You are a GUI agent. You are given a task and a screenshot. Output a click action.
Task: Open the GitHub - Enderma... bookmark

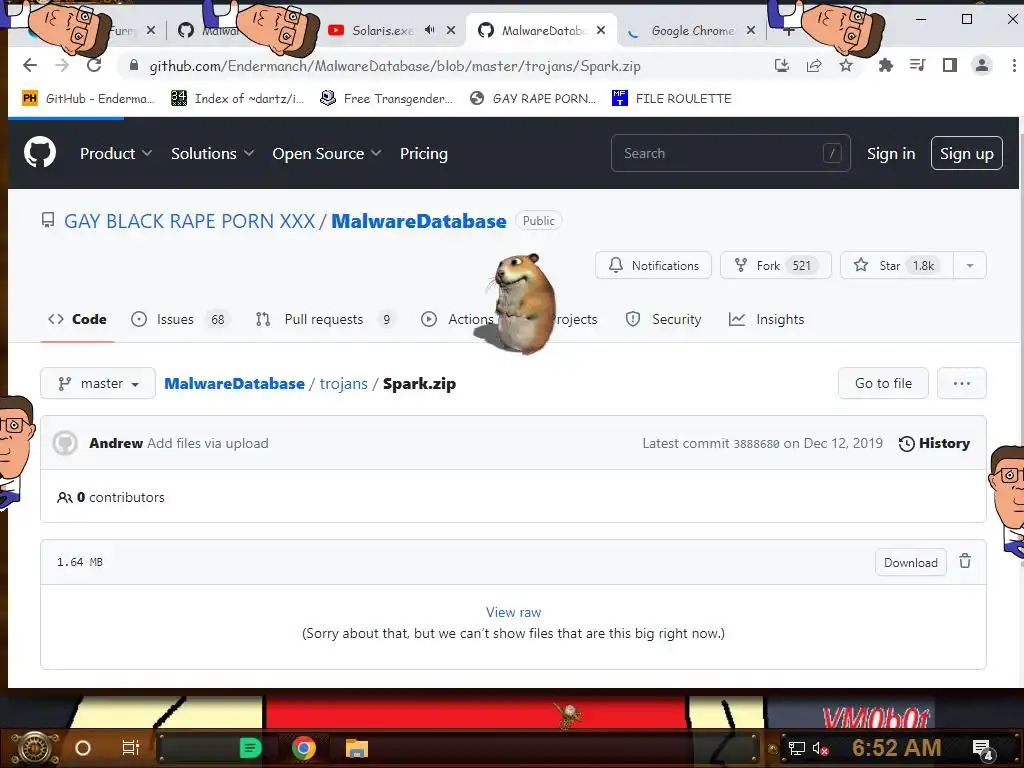coord(89,99)
